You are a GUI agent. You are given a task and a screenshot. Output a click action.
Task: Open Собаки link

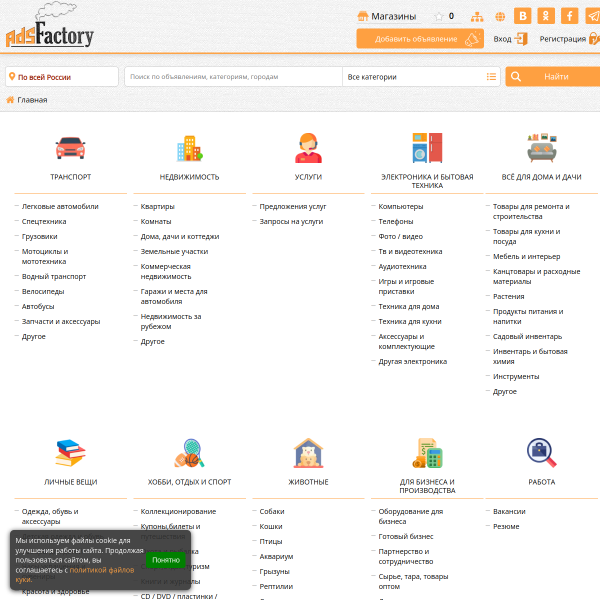pyautogui.click(x=272, y=511)
